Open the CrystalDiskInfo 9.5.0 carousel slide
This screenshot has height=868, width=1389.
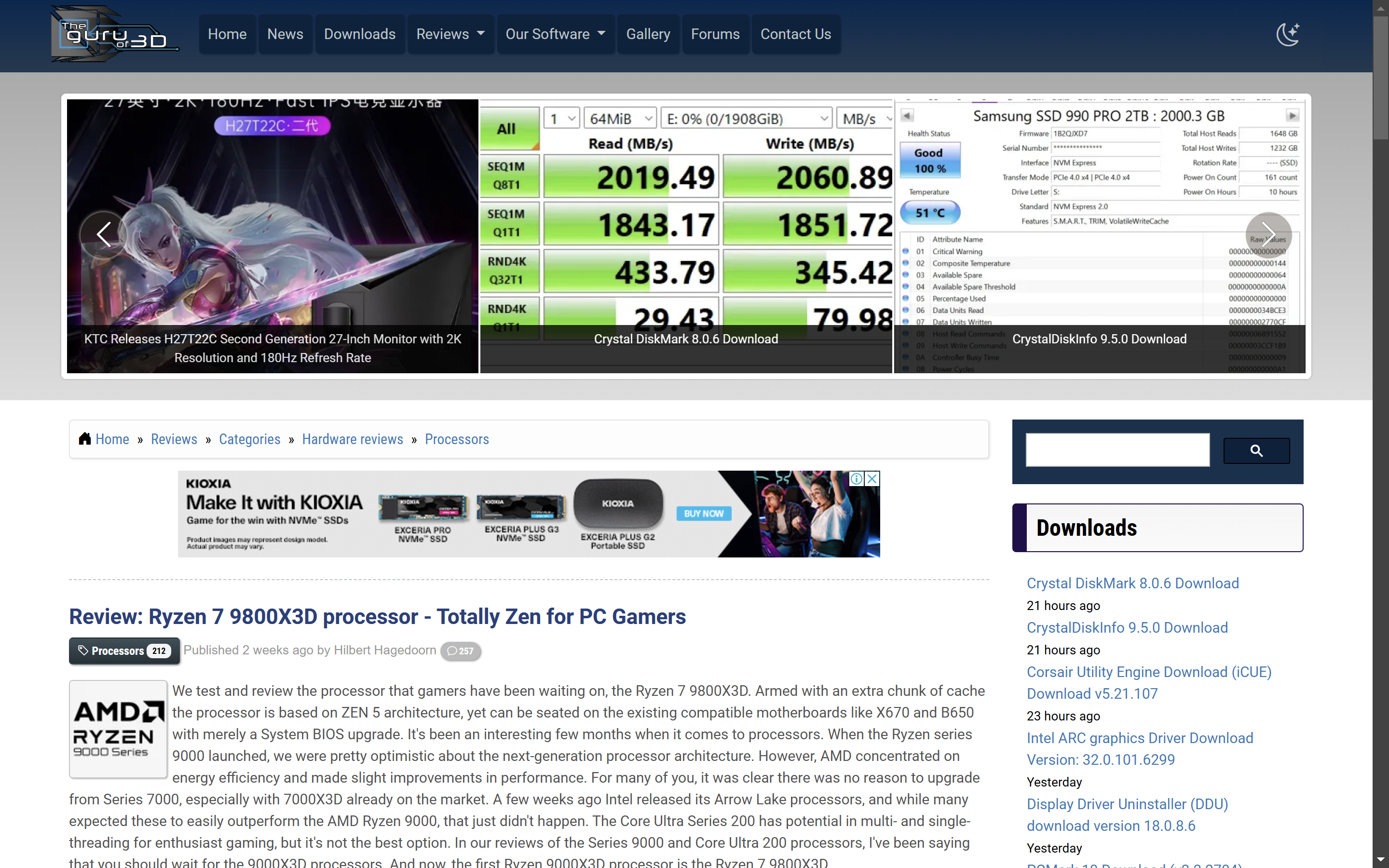(1100, 236)
